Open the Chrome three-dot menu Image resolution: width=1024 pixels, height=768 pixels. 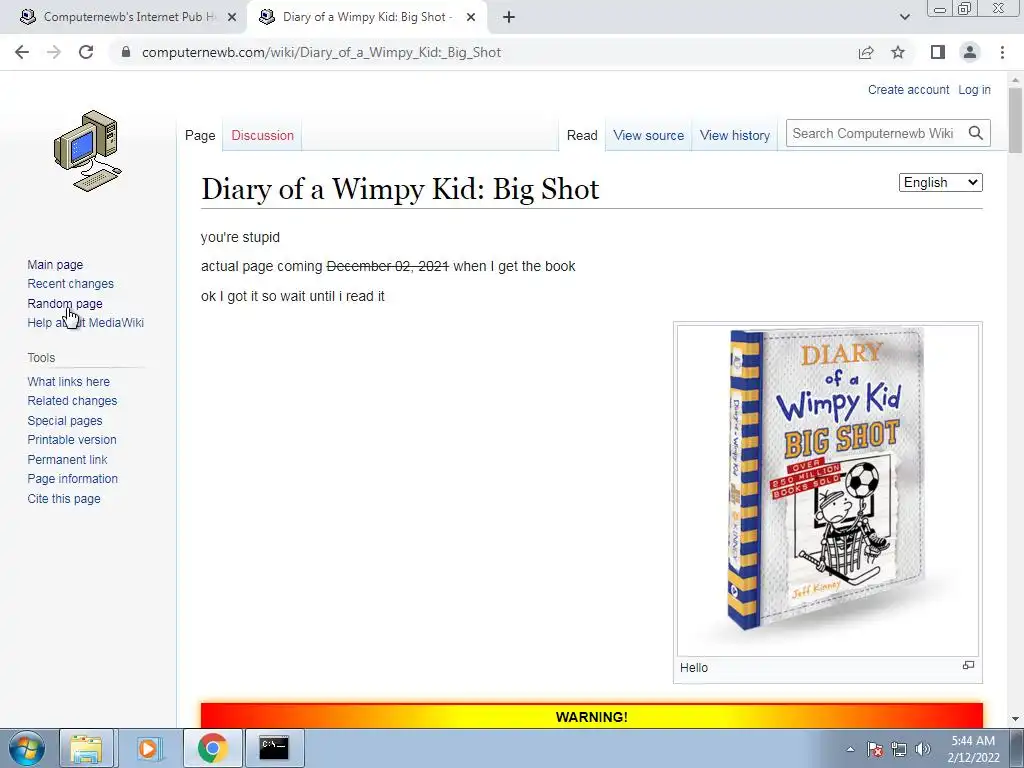point(1002,52)
